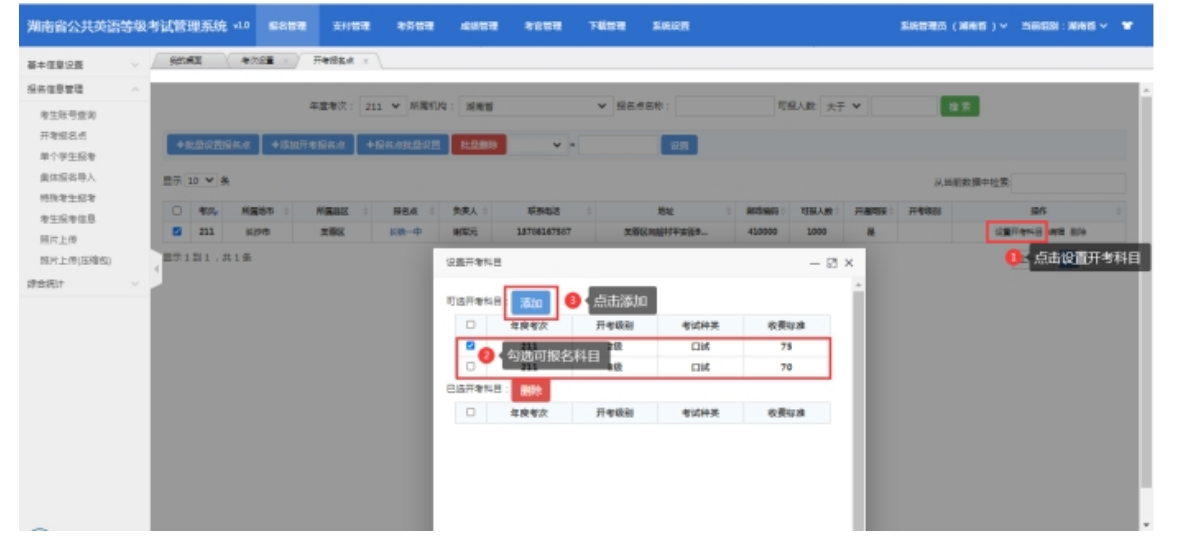Screen dimensions: 1200x556
Task: Uncheck the 长沙市 table row checkbox
Action: pos(177,231)
